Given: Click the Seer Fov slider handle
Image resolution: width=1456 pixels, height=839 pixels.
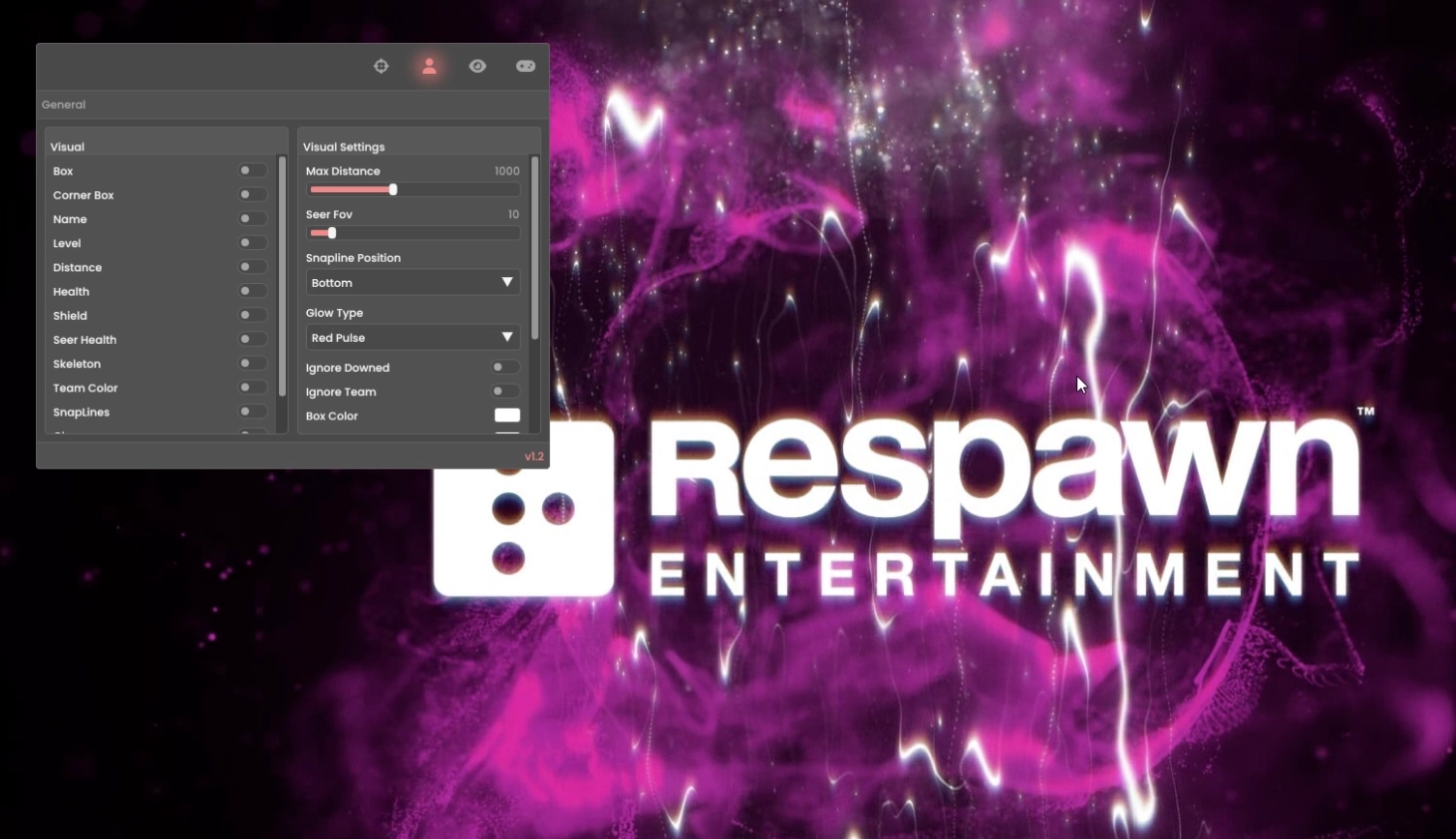Looking at the screenshot, I should (332, 233).
